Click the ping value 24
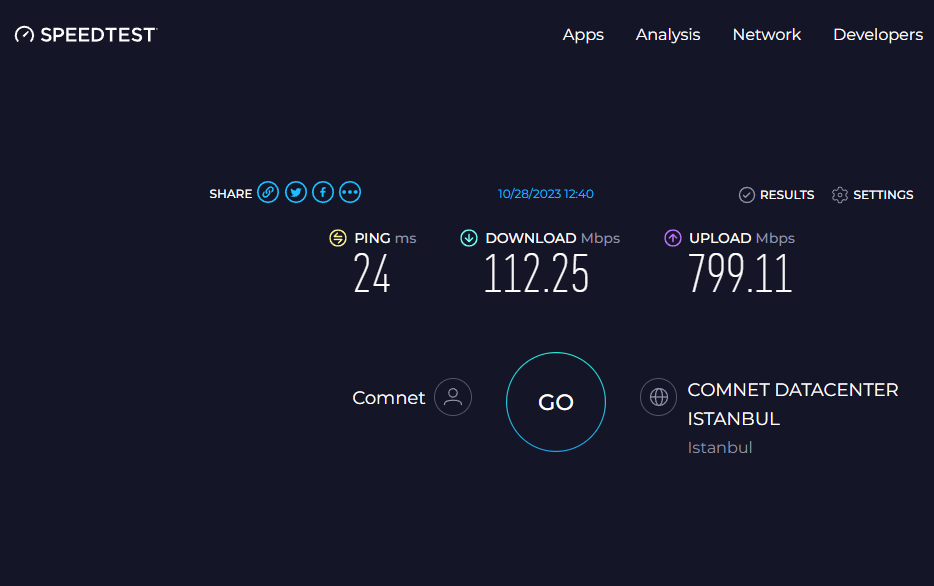This screenshot has width=934, height=586. [372, 273]
